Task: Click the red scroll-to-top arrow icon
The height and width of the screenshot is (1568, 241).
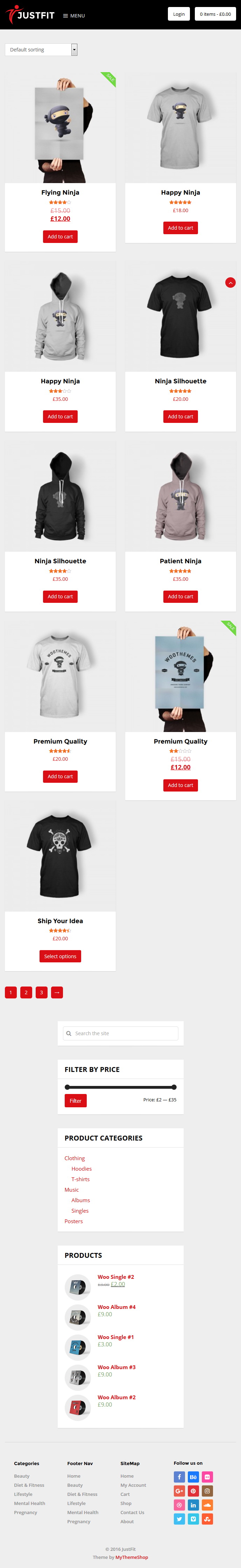Action: pos(231,283)
